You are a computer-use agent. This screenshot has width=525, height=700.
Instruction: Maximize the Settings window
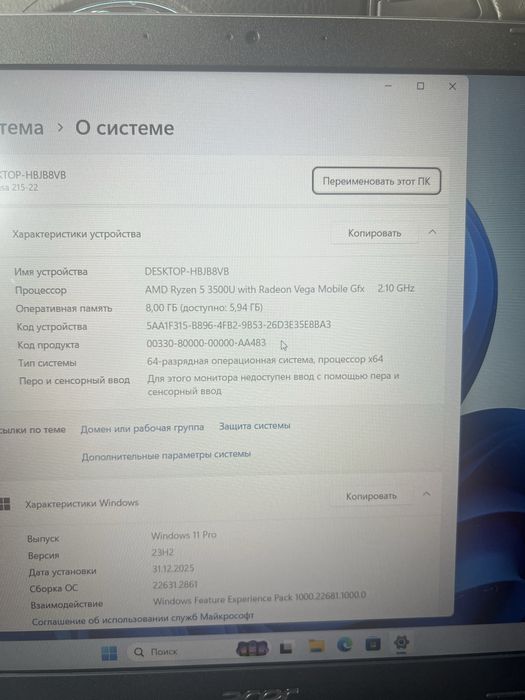pyautogui.click(x=420, y=86)
